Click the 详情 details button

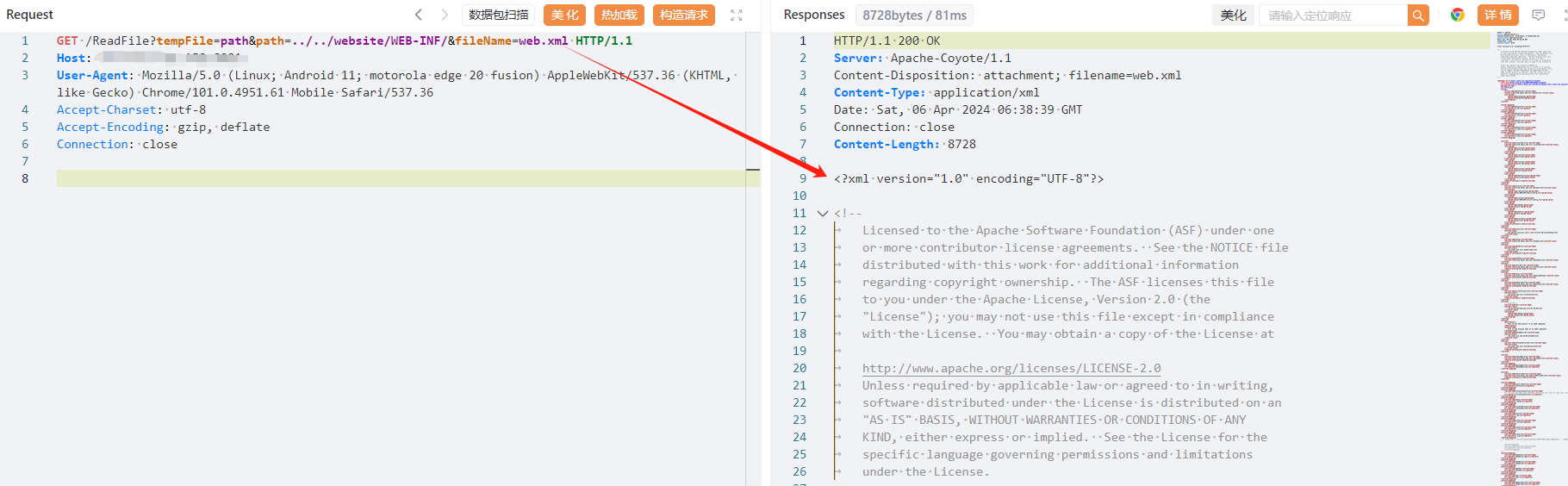1498,15
